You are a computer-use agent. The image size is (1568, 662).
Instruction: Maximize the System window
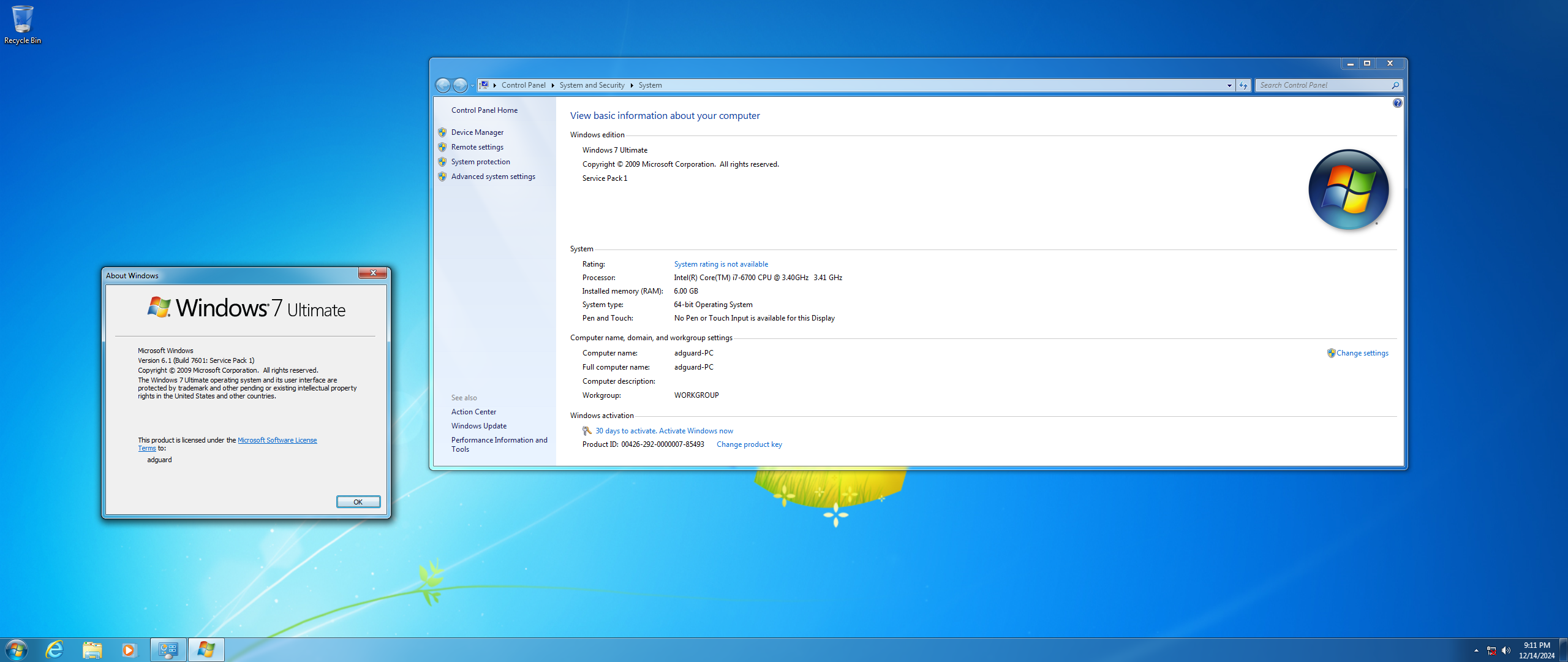coord(1367,63)
